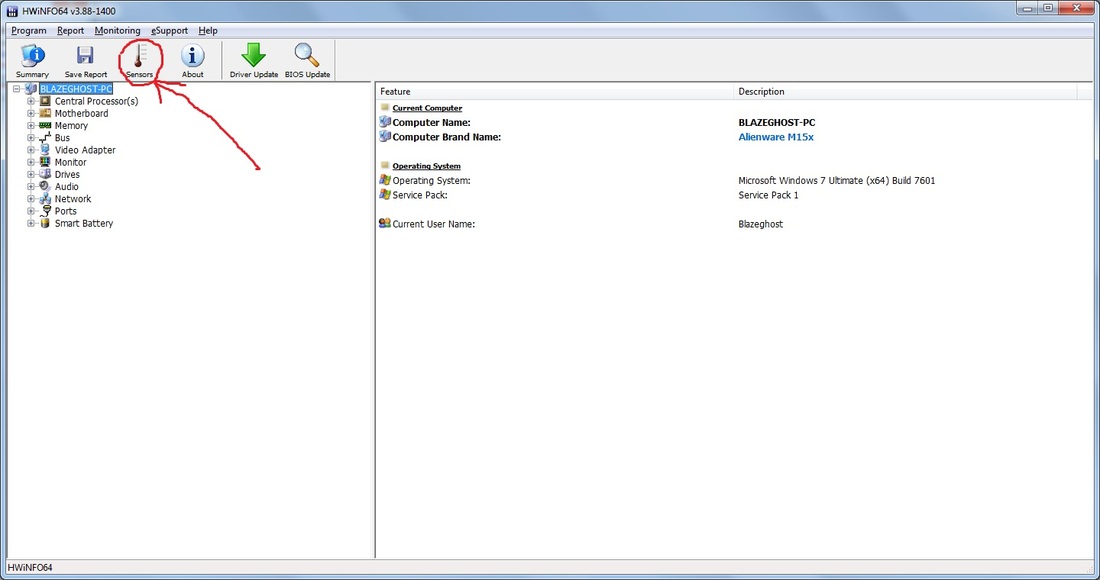Expand the Monitor node
Screen dimensions: 1100x580
click(31, 162)
